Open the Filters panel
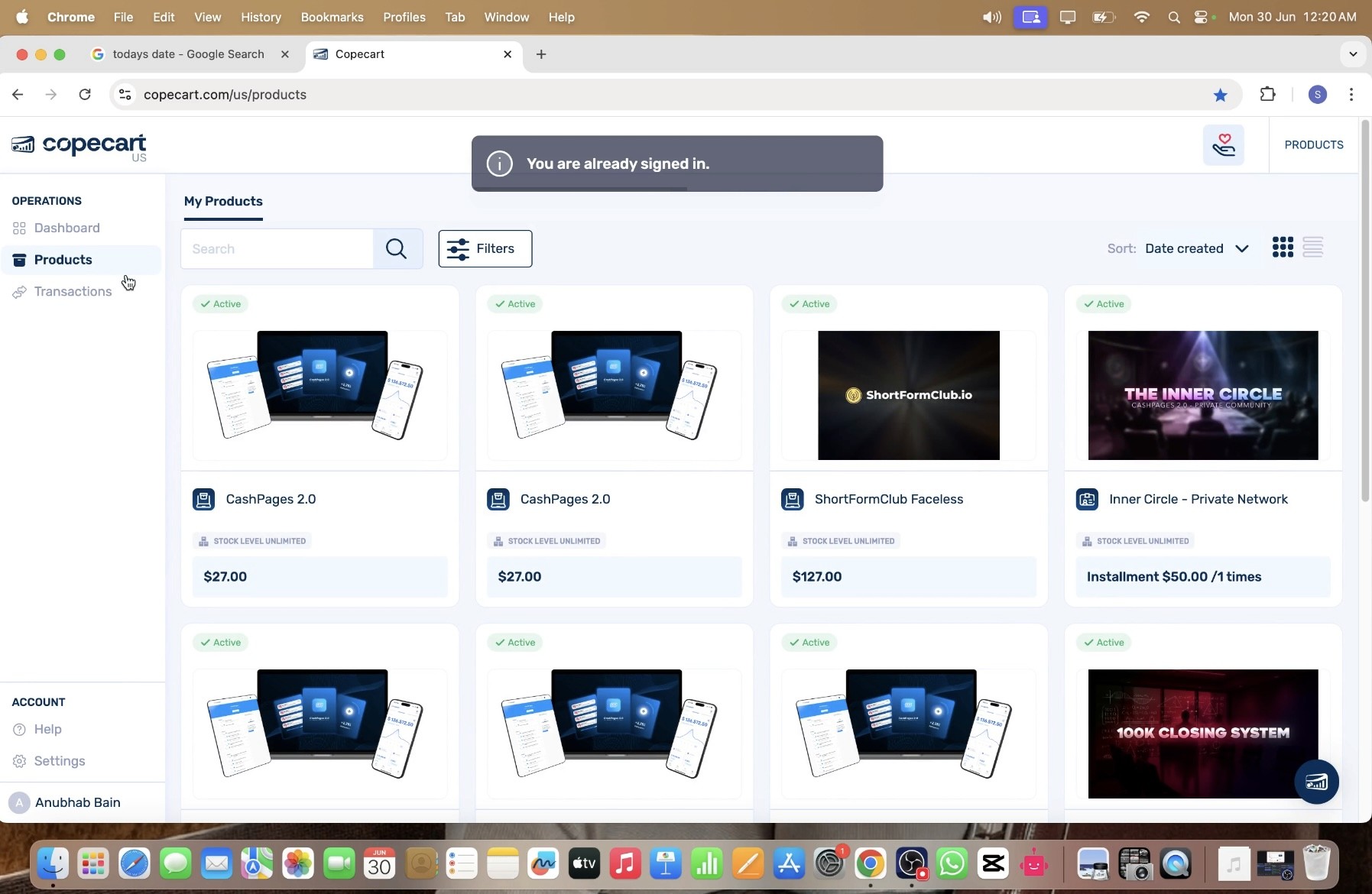 point(485,249)
